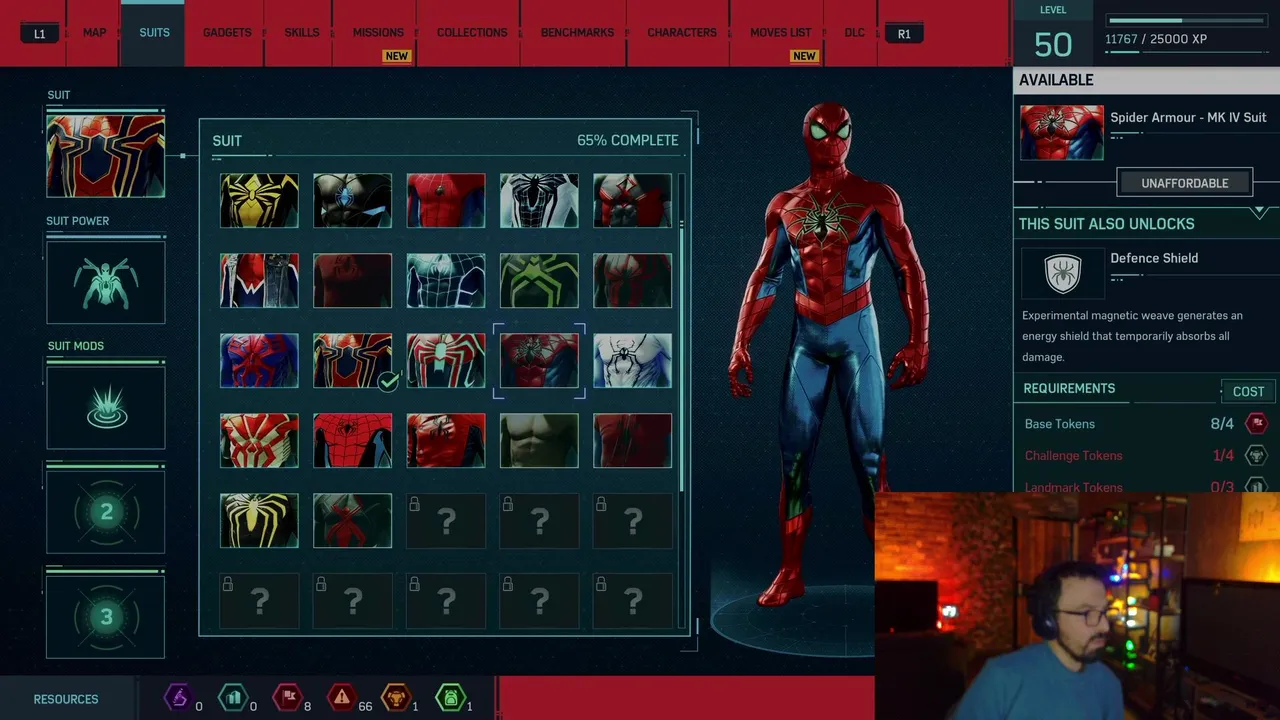Click the RESOURCES label at the bottom
The height and width of the screenshot is (720, 1280).
tap(66, 699)
